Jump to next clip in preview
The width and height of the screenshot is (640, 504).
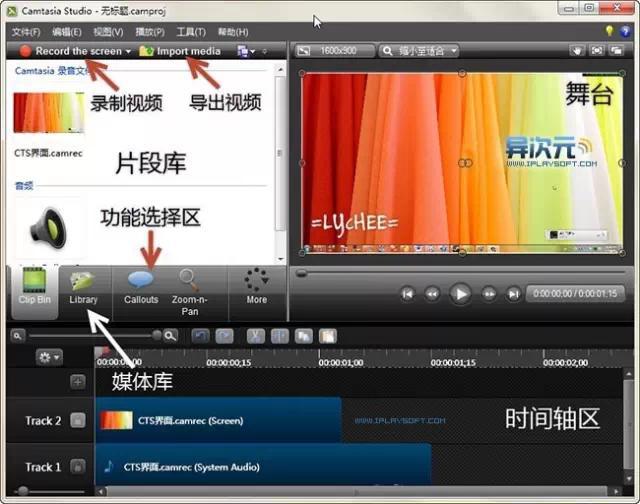513,294
